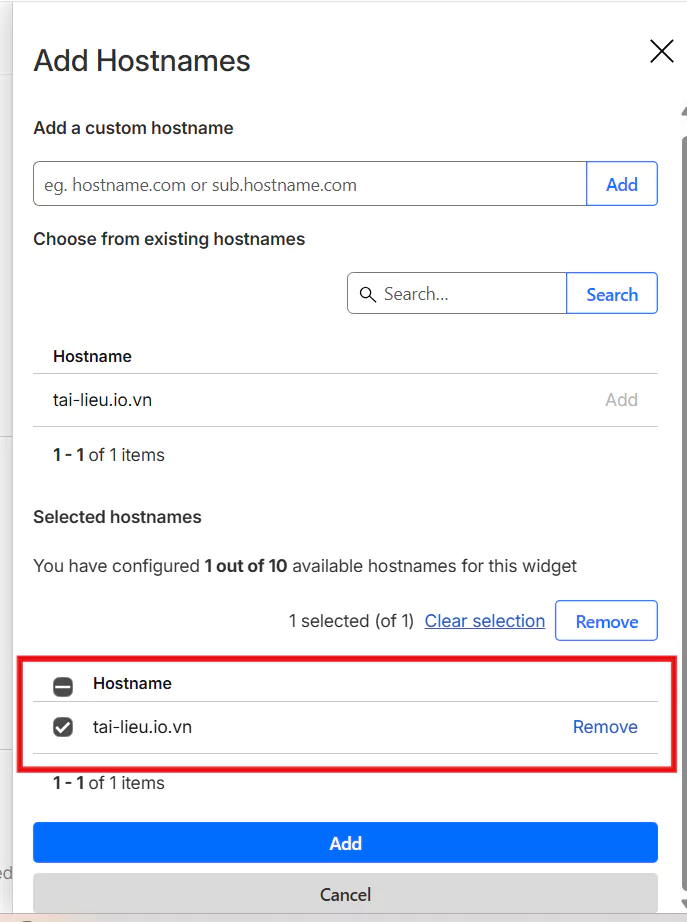Screen dimensions: 687x922
Task: Click the outlined Remove button above selected table
Action: point(606,621)
